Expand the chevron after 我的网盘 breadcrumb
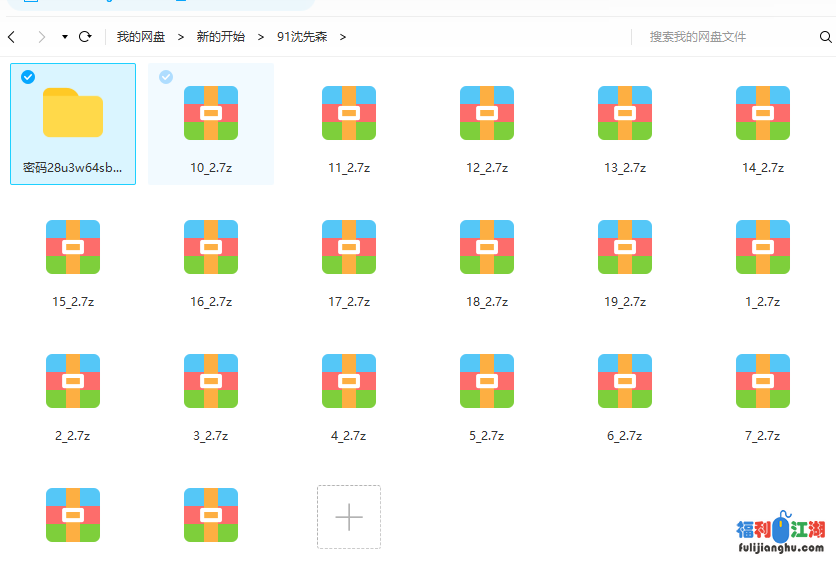Viewport: 836px width, 563px height. coord(181,37)
